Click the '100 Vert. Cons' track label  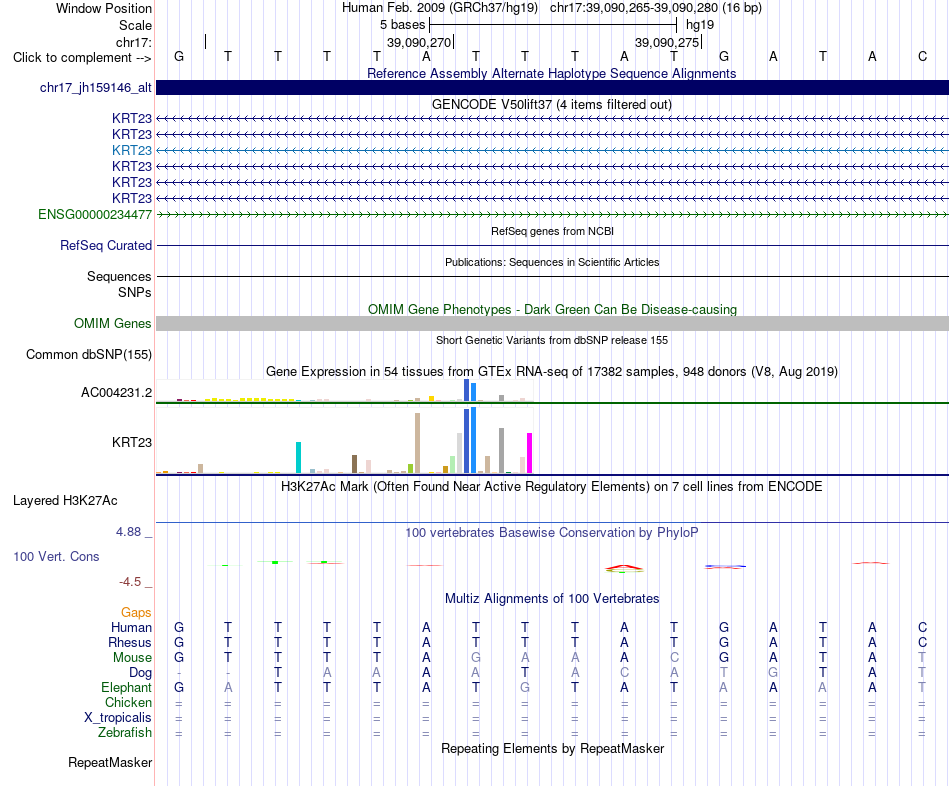point(56,556)
